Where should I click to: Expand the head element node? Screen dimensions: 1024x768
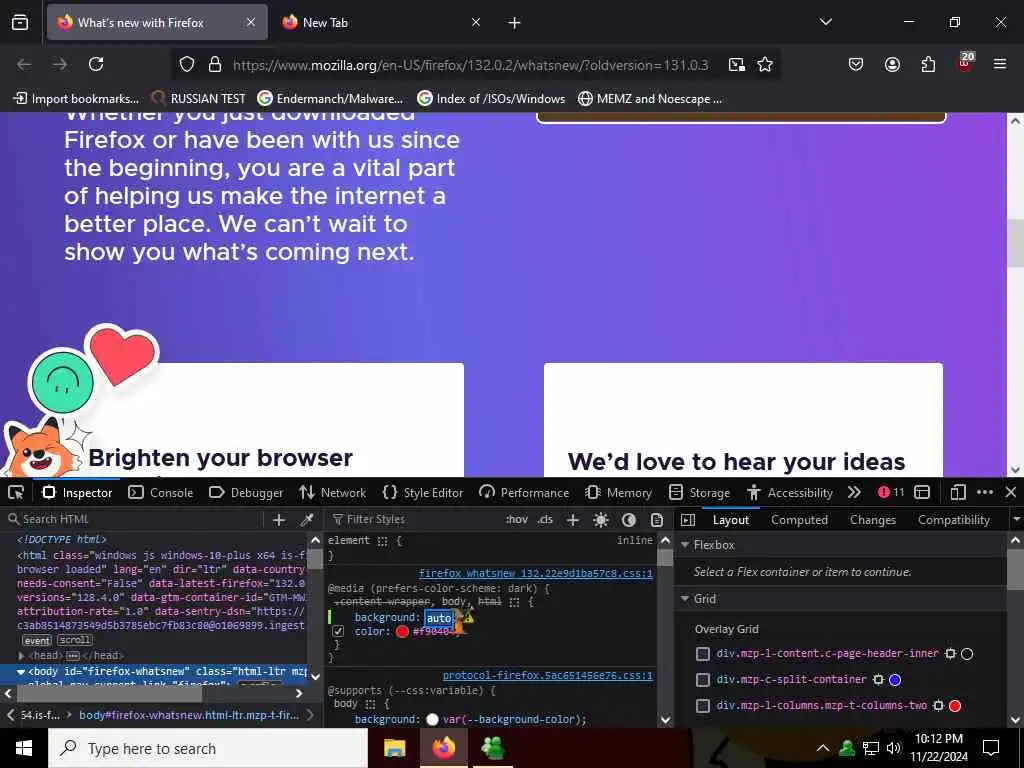[22, 655]
